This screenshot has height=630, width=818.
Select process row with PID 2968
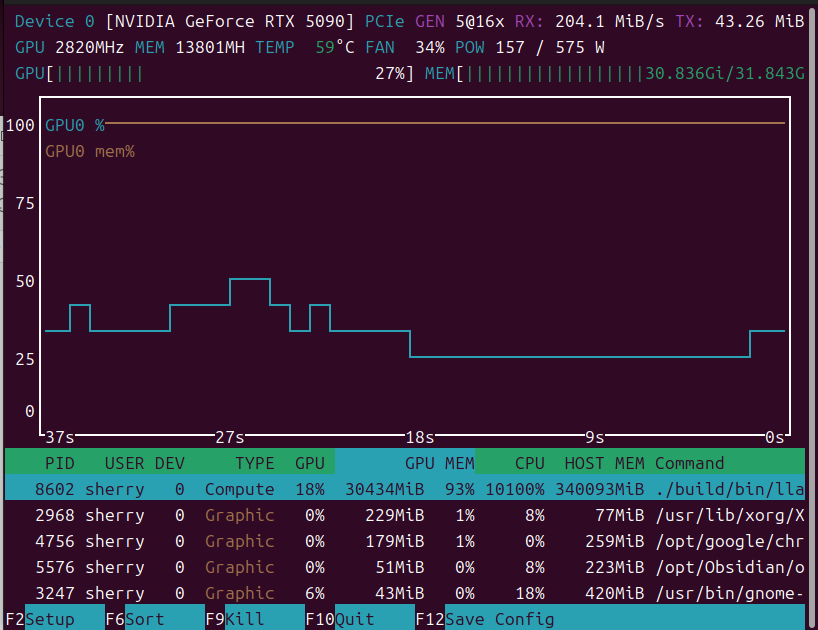[x=405, y=515]
